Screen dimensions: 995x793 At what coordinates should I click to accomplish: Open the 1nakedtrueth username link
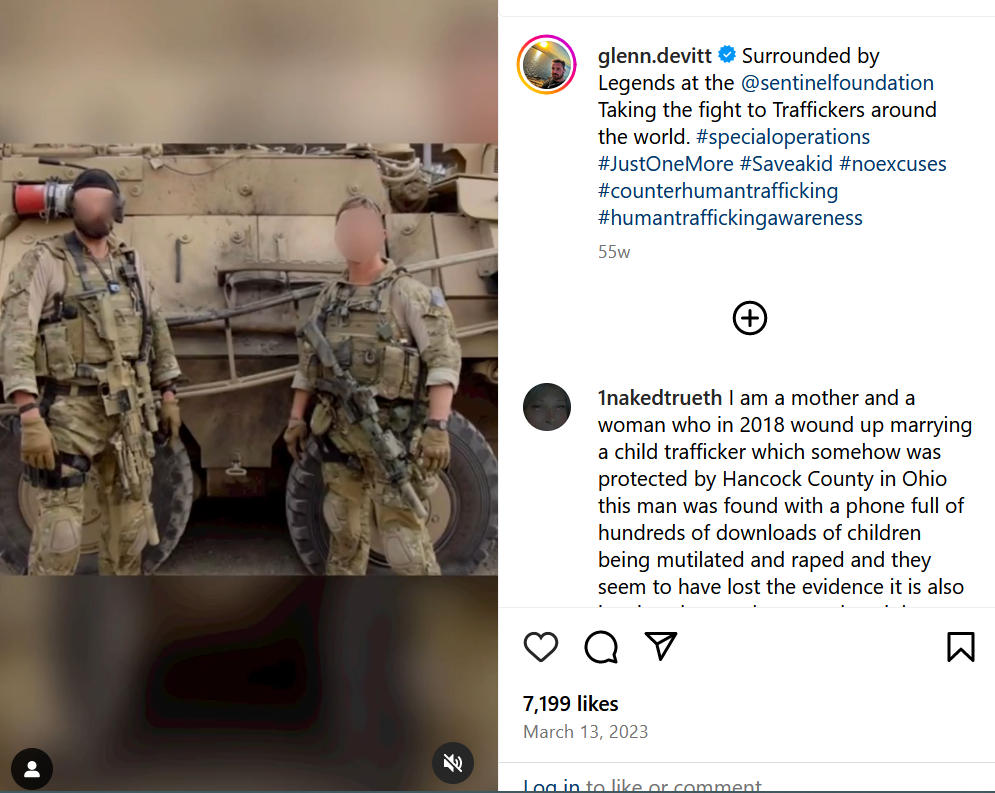coord(659,398)
